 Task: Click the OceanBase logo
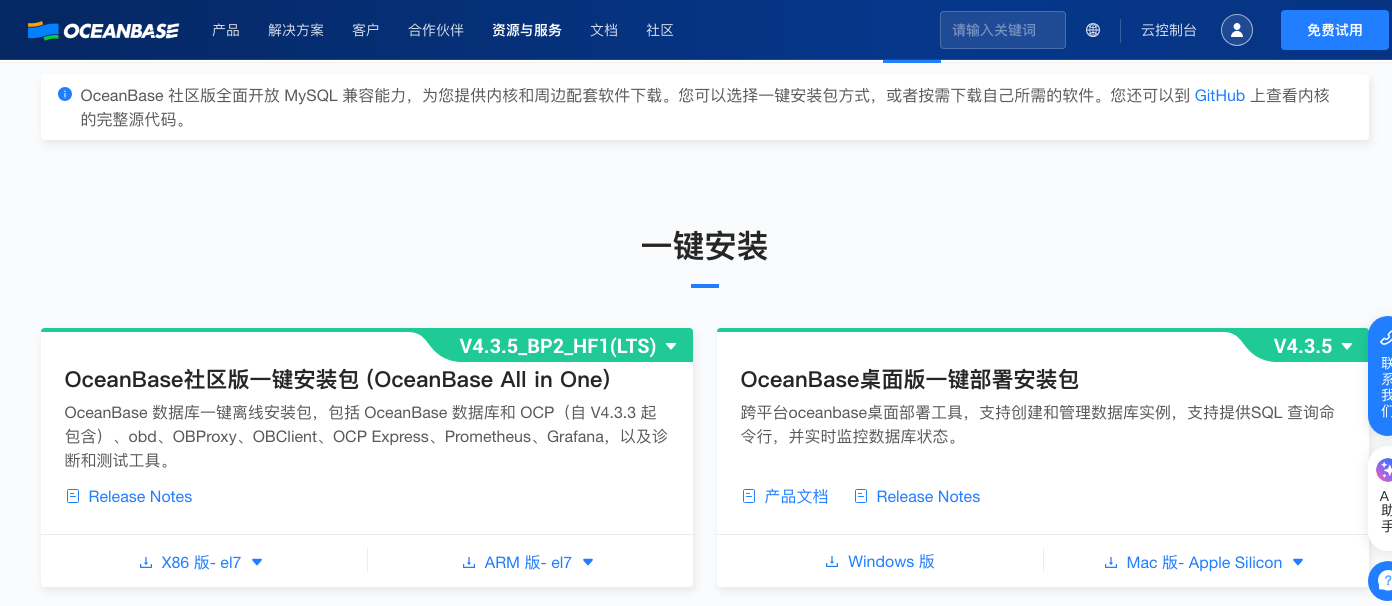click(x=103, y=30)
